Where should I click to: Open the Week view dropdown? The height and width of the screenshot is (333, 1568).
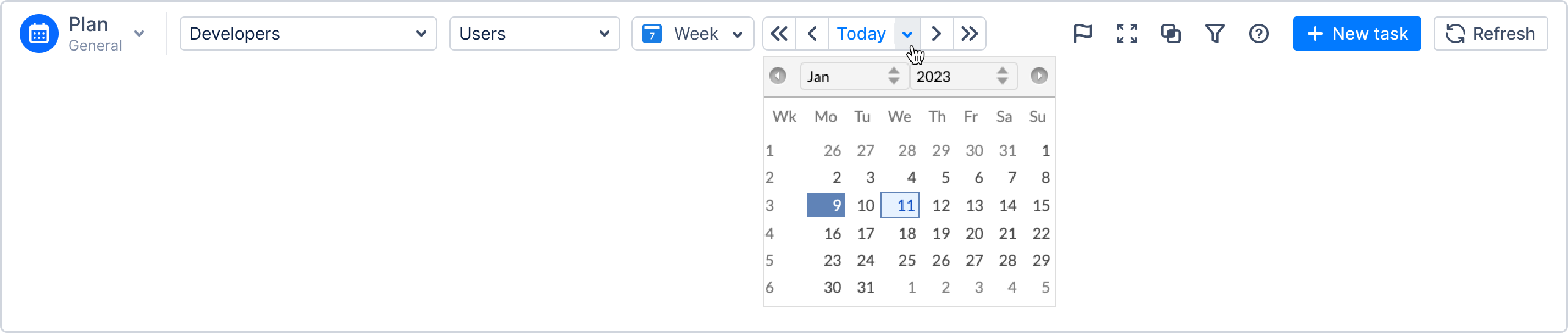(692, 34)
